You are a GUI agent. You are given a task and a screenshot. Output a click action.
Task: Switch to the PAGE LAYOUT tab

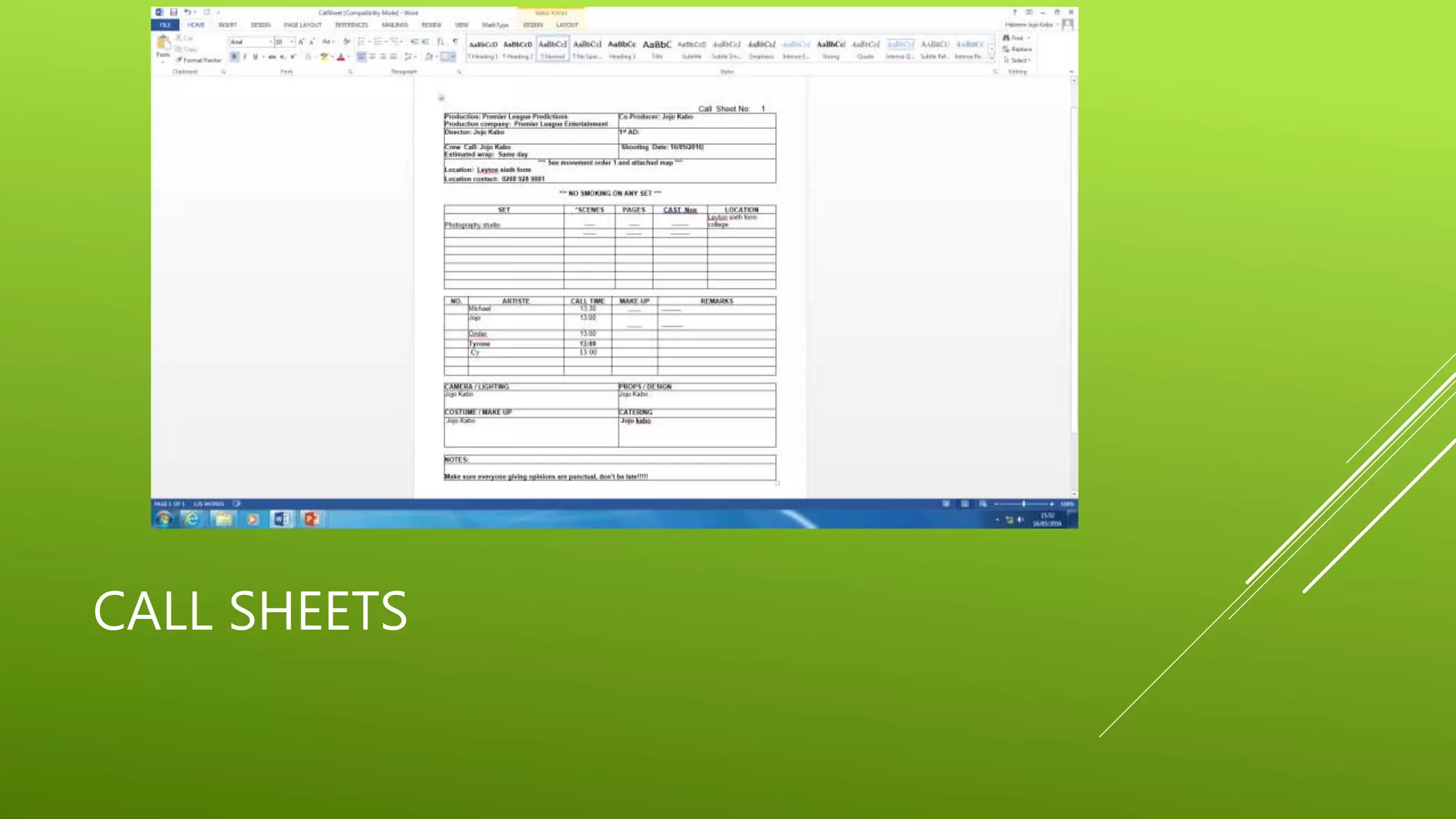pos(303,25)
